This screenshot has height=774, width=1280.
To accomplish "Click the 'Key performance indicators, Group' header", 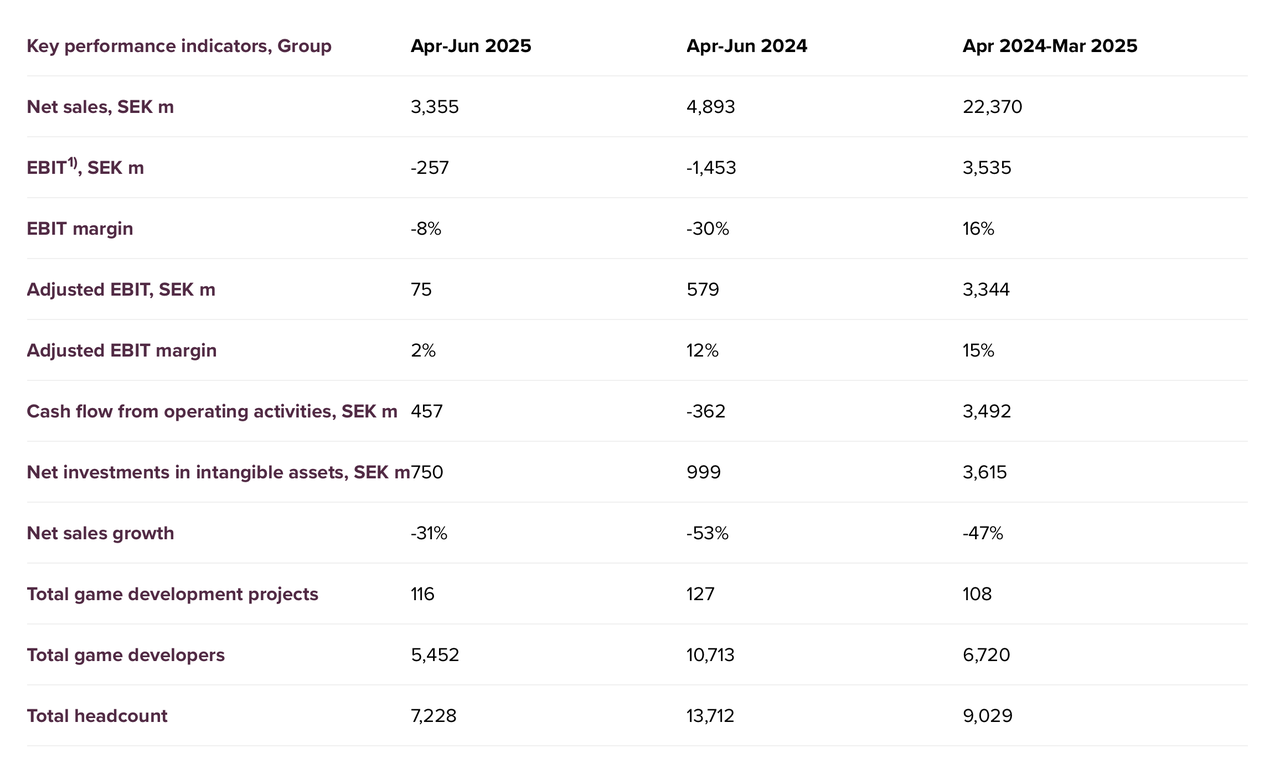I will click(x=179, y=46).
